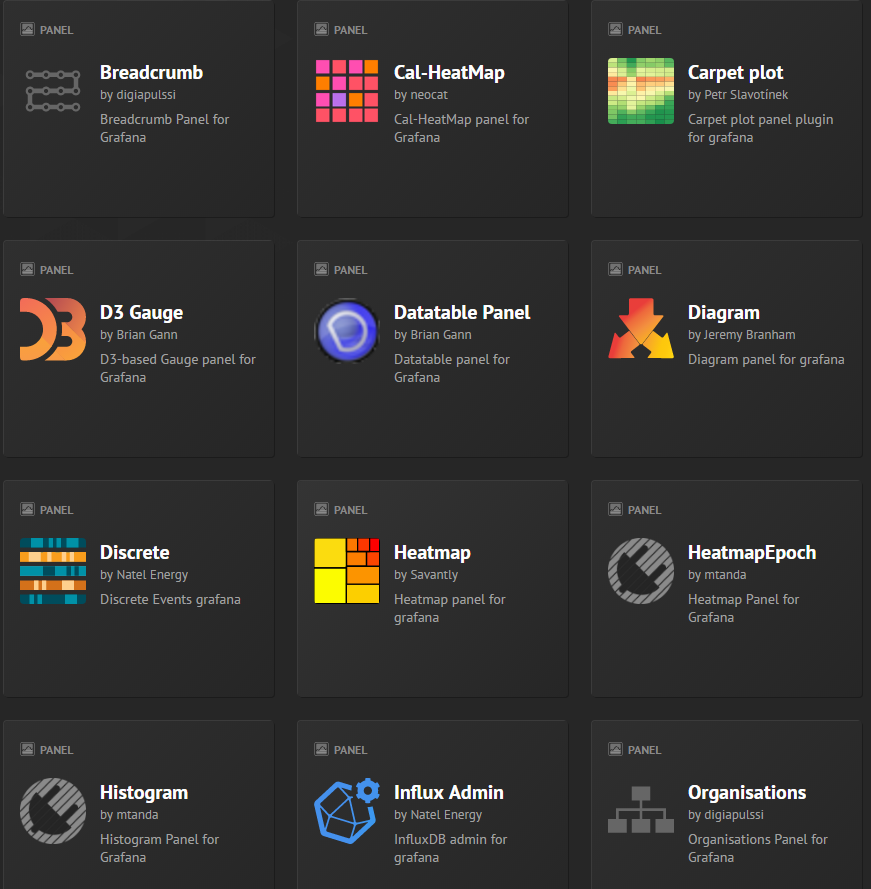Click the Heatmap yellow-orange treemap icon
Viewport: 871px width, 889px height.
click(x=347, y=571)
